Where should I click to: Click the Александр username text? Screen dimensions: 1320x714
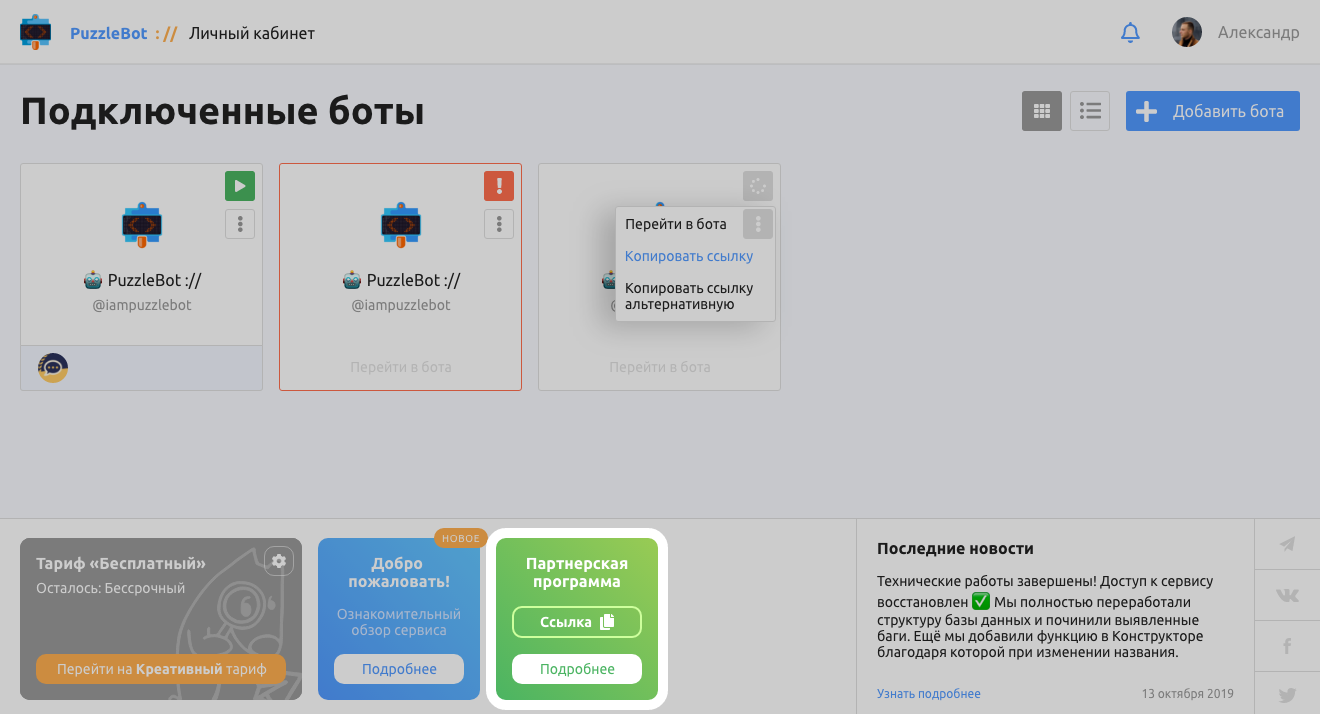(1258, 32)
